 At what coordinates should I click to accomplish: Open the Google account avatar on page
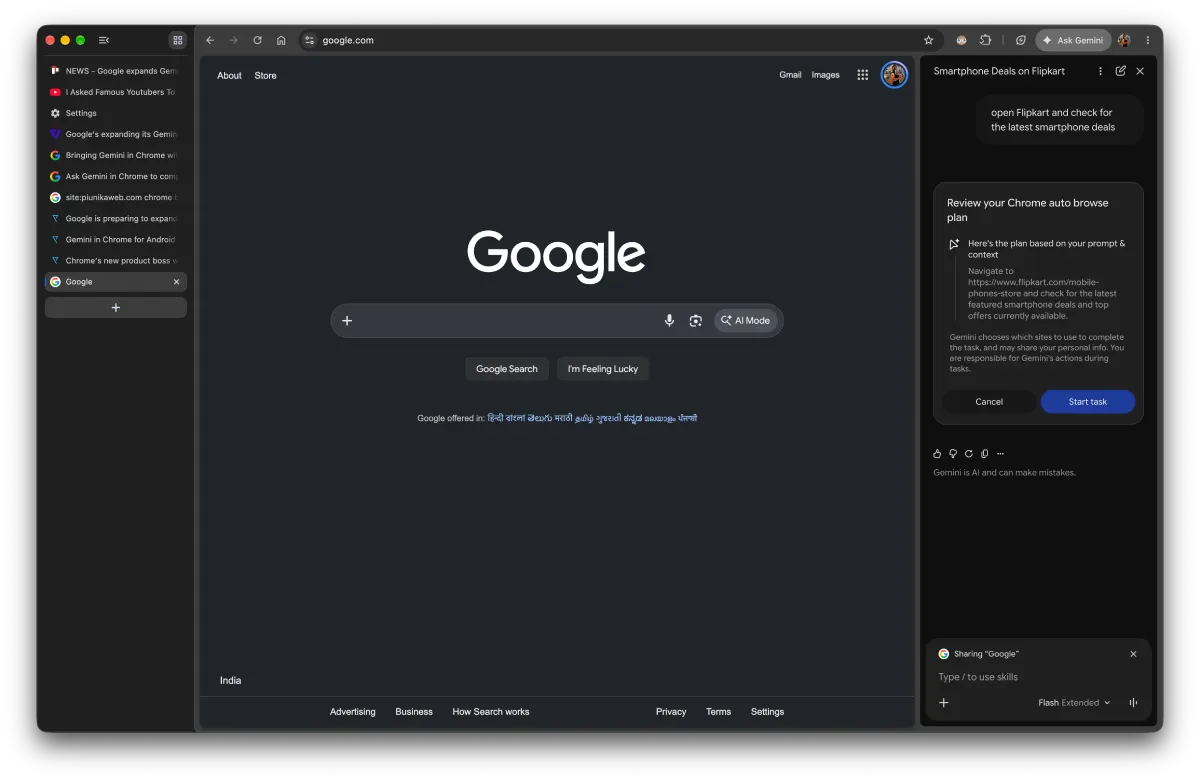coord(894,75)
